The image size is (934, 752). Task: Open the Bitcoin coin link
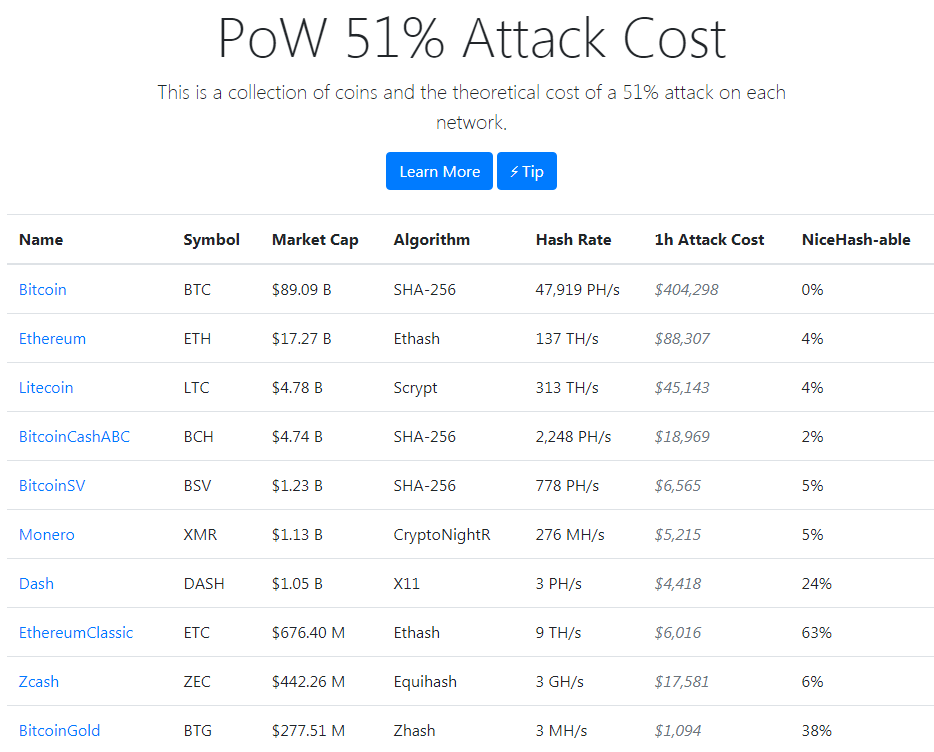[43, 290]
